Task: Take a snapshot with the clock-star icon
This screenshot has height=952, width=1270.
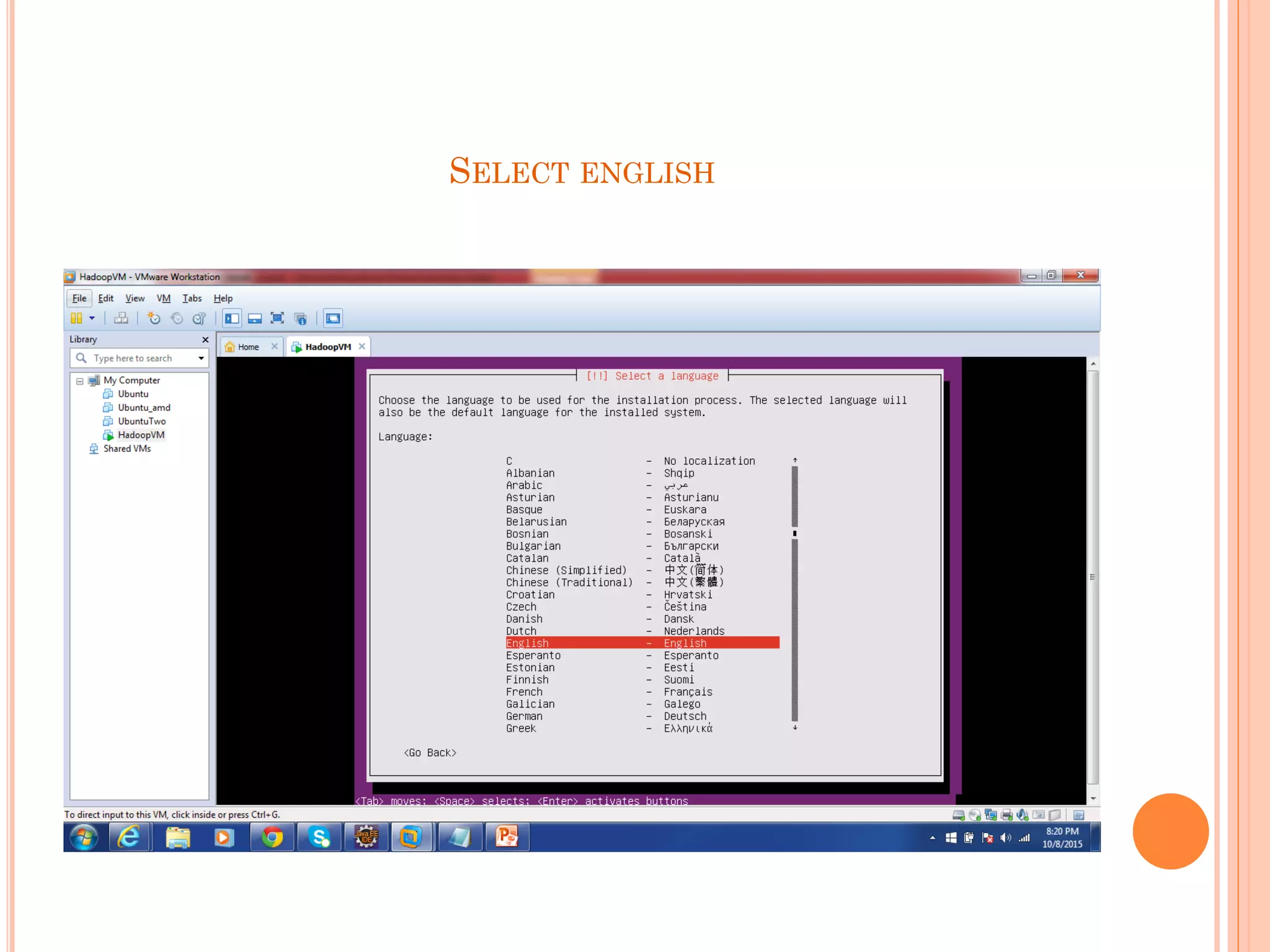Action: (x=153, y=318)
